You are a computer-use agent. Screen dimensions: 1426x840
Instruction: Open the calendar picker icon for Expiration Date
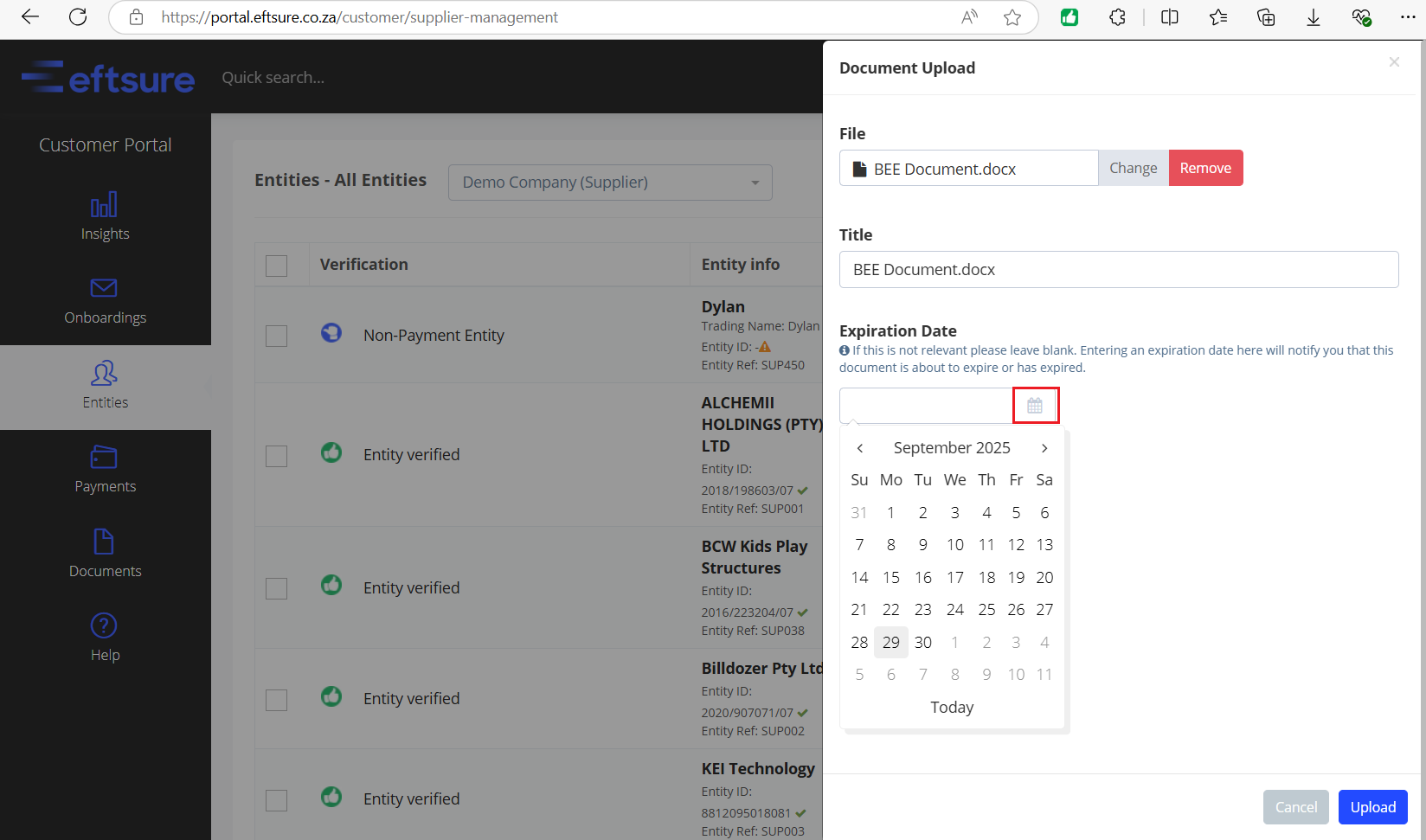coord(1035,406)
